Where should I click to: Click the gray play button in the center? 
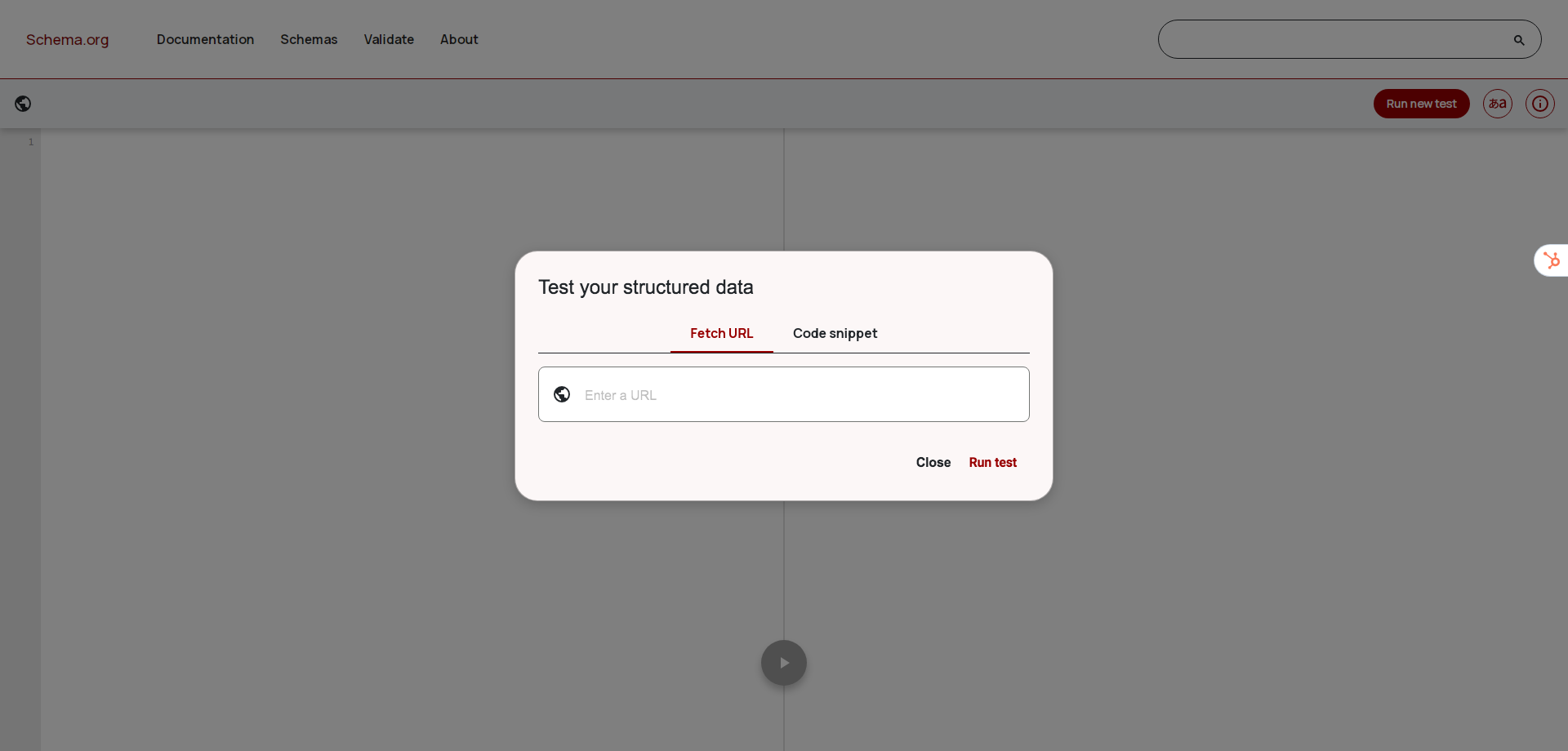pos(783,663)
